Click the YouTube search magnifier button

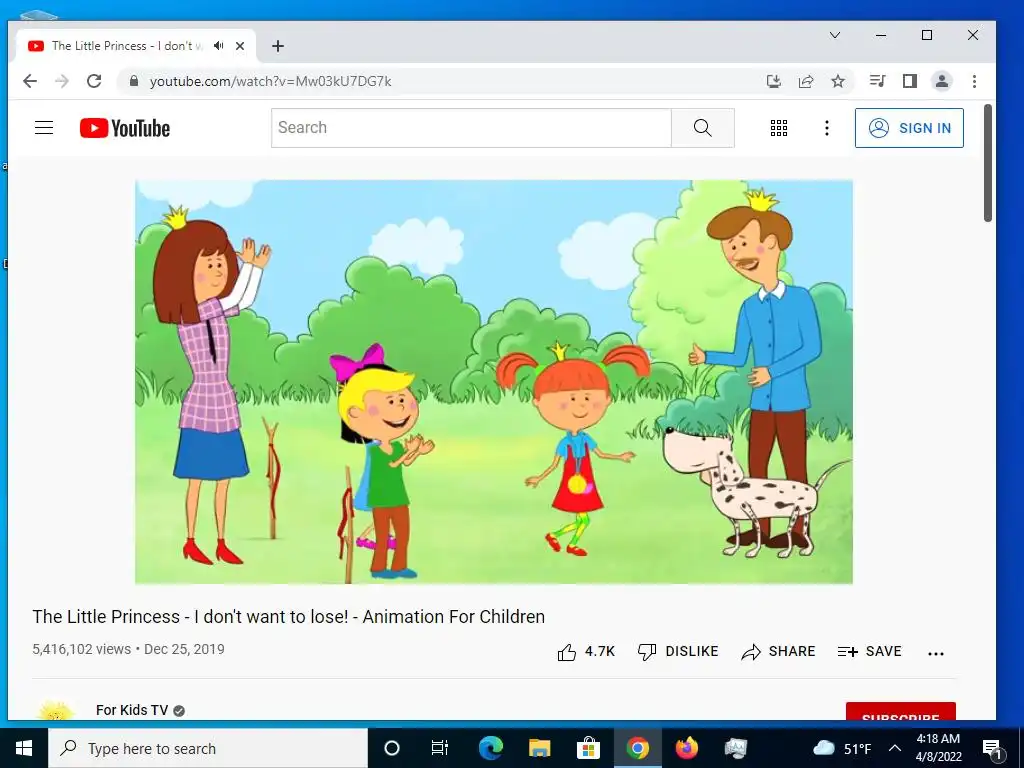(703, 128)
